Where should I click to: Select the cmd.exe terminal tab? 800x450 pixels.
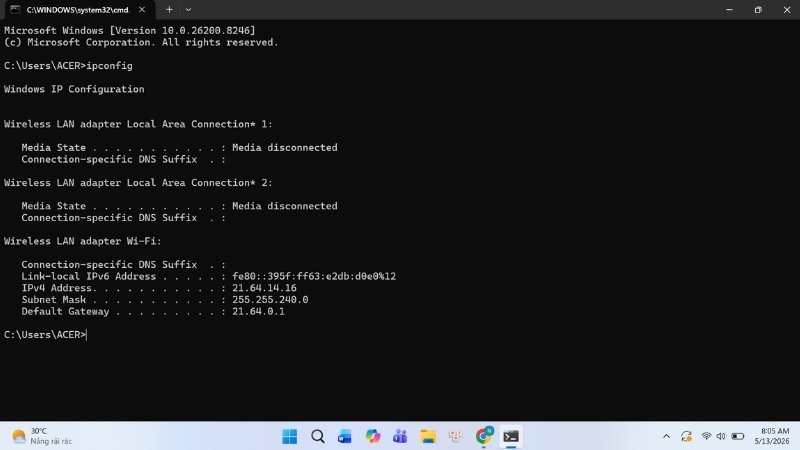[80, 10]
